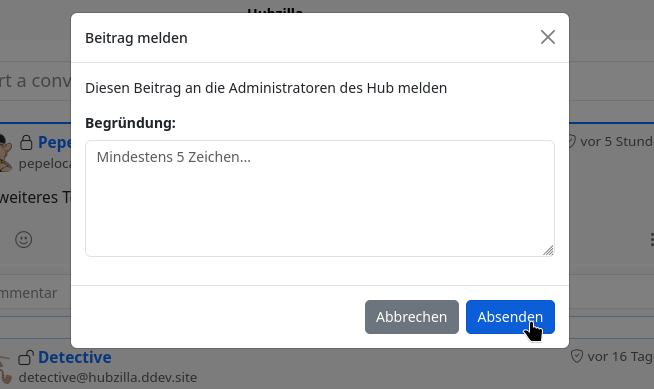
Task: Open the Pepe profile link
Action: 55,142
